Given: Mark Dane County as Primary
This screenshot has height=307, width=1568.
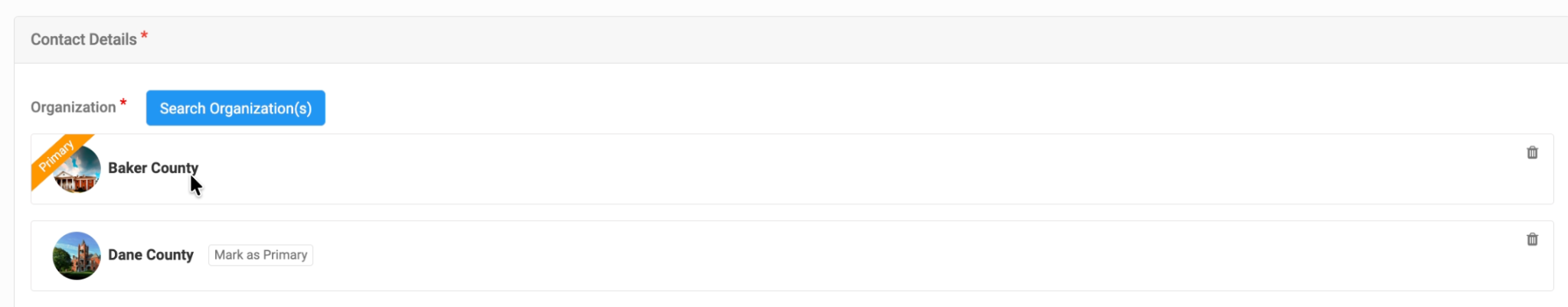Looking at the screenshot, I should coord(260,255).
